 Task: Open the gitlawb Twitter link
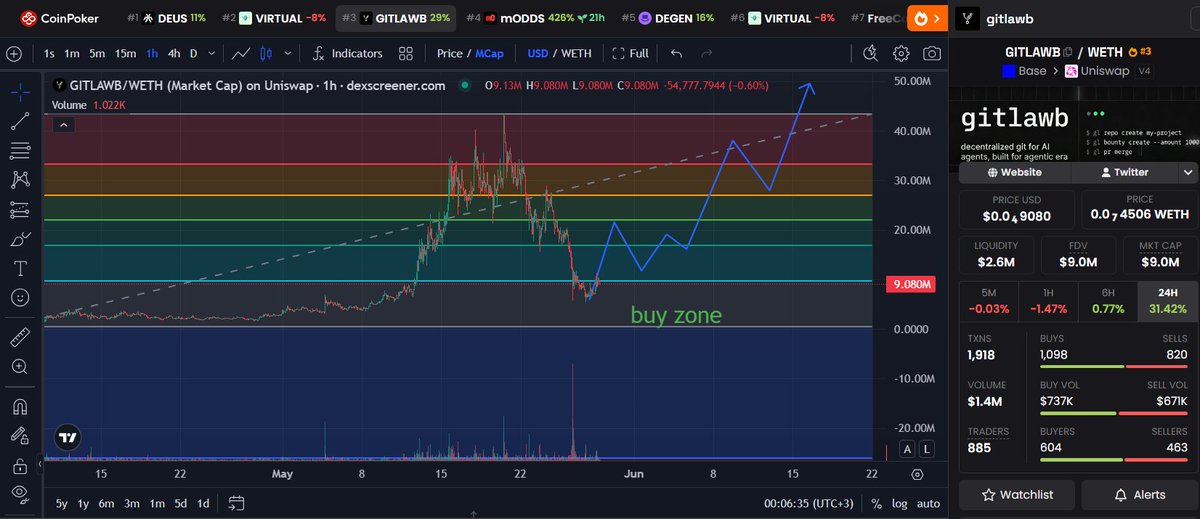pos(1125,172)
